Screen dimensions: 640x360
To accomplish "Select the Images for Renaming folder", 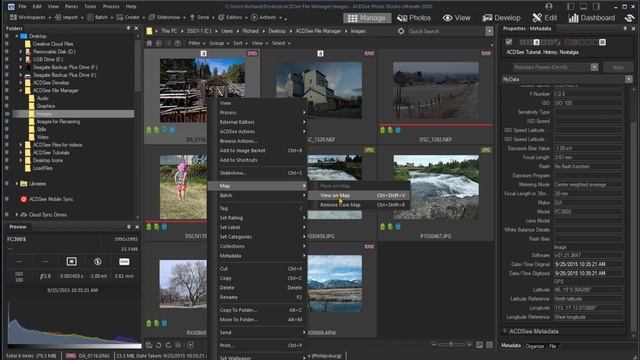I will click(58, 122).
